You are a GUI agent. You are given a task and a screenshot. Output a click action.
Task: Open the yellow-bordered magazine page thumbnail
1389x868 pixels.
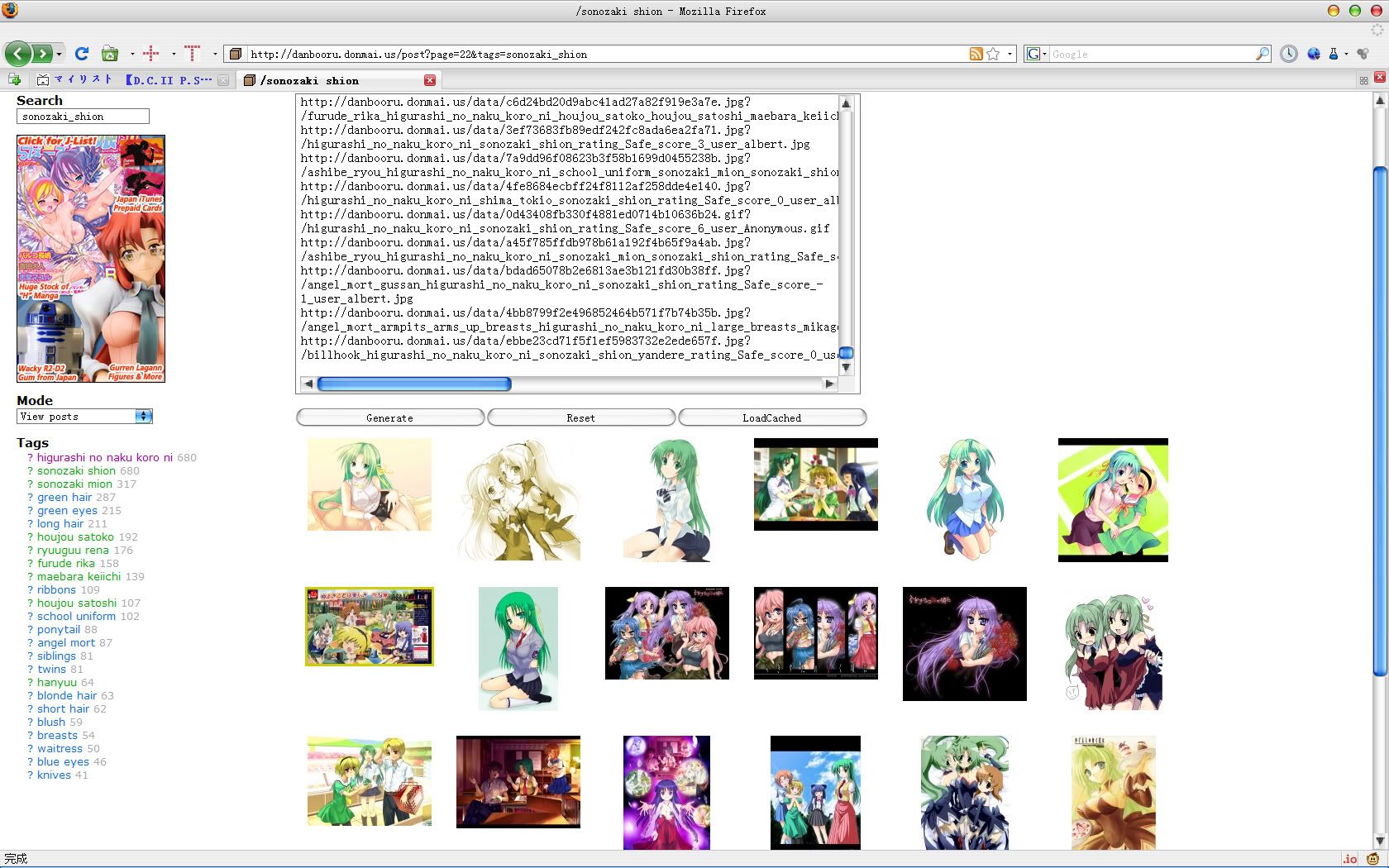click(370, 627)
